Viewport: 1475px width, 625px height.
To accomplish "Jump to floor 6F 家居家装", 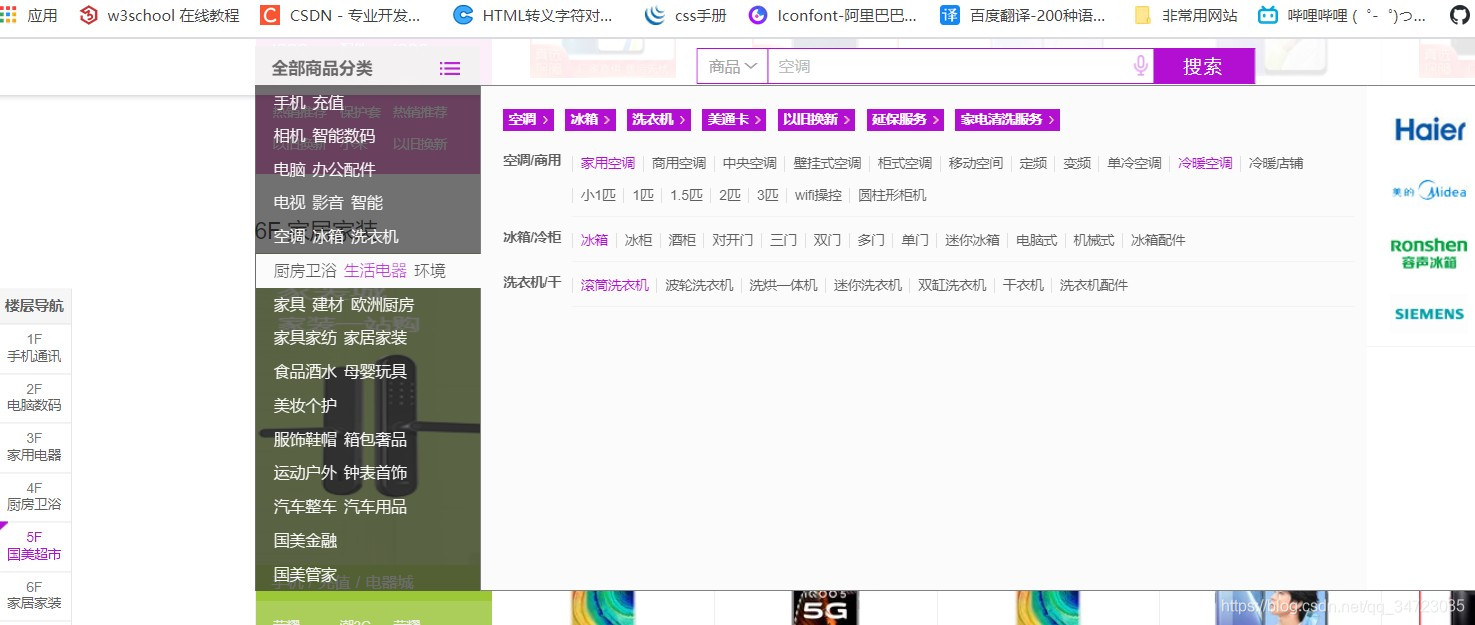I will (34, 595).
